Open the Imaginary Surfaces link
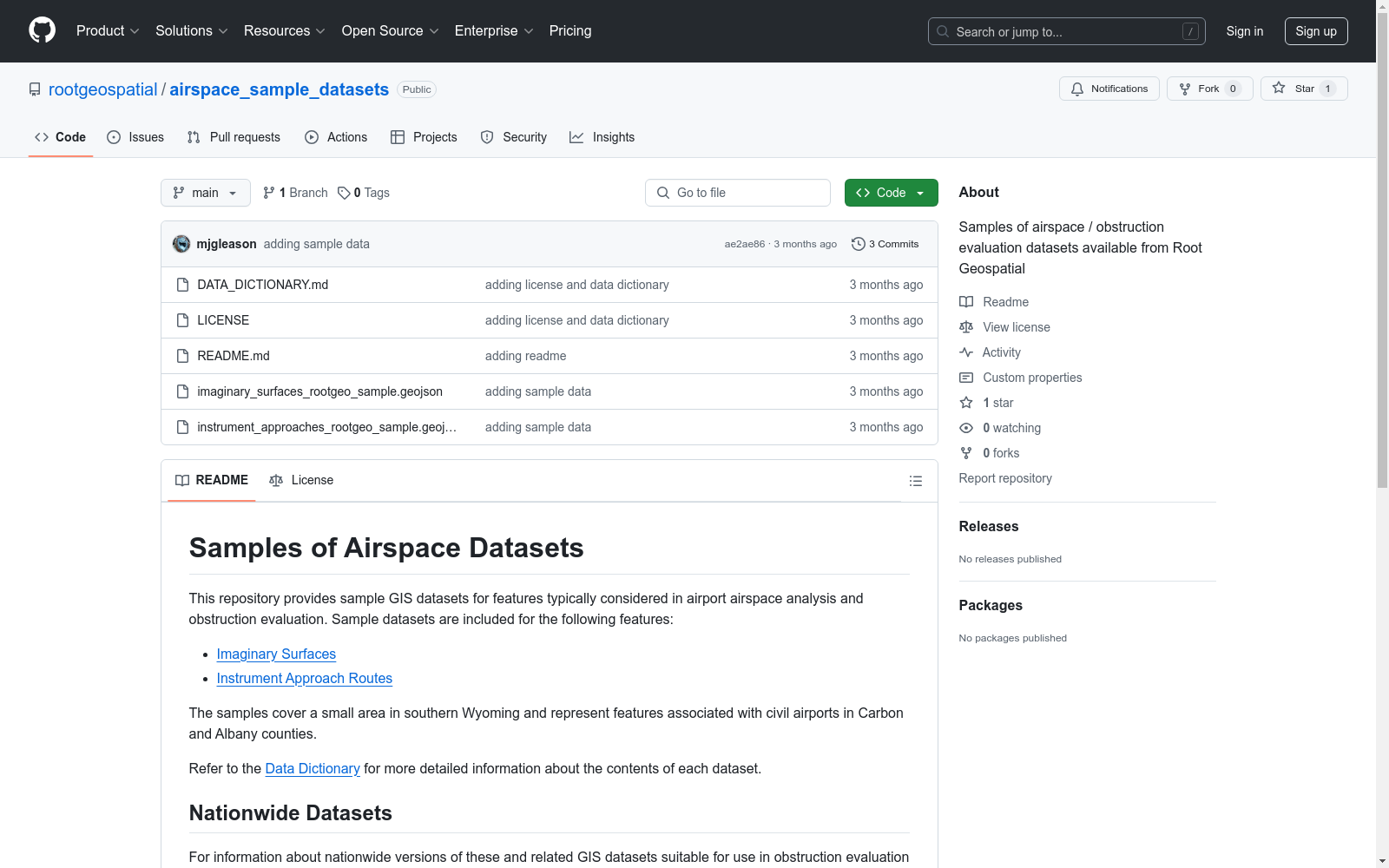The height and width of the screenshot is (868, 1389). 276,654
